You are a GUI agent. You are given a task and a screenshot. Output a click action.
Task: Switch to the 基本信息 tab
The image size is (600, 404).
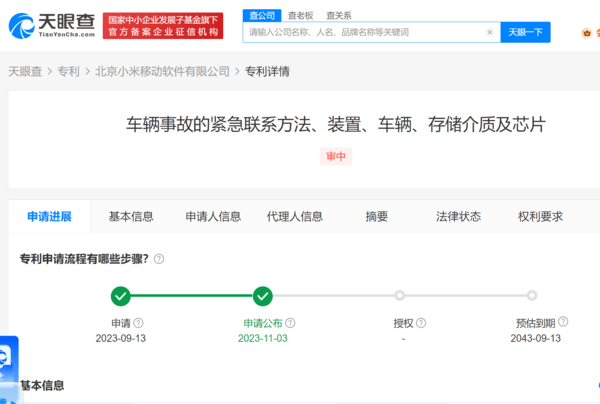point(131,216)
